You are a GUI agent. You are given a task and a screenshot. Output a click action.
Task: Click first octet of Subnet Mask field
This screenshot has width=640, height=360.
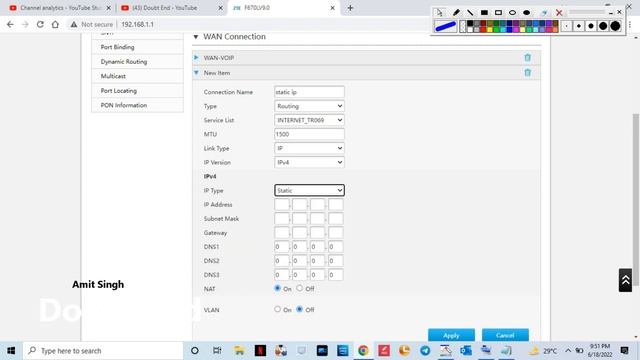coord(282,218)
